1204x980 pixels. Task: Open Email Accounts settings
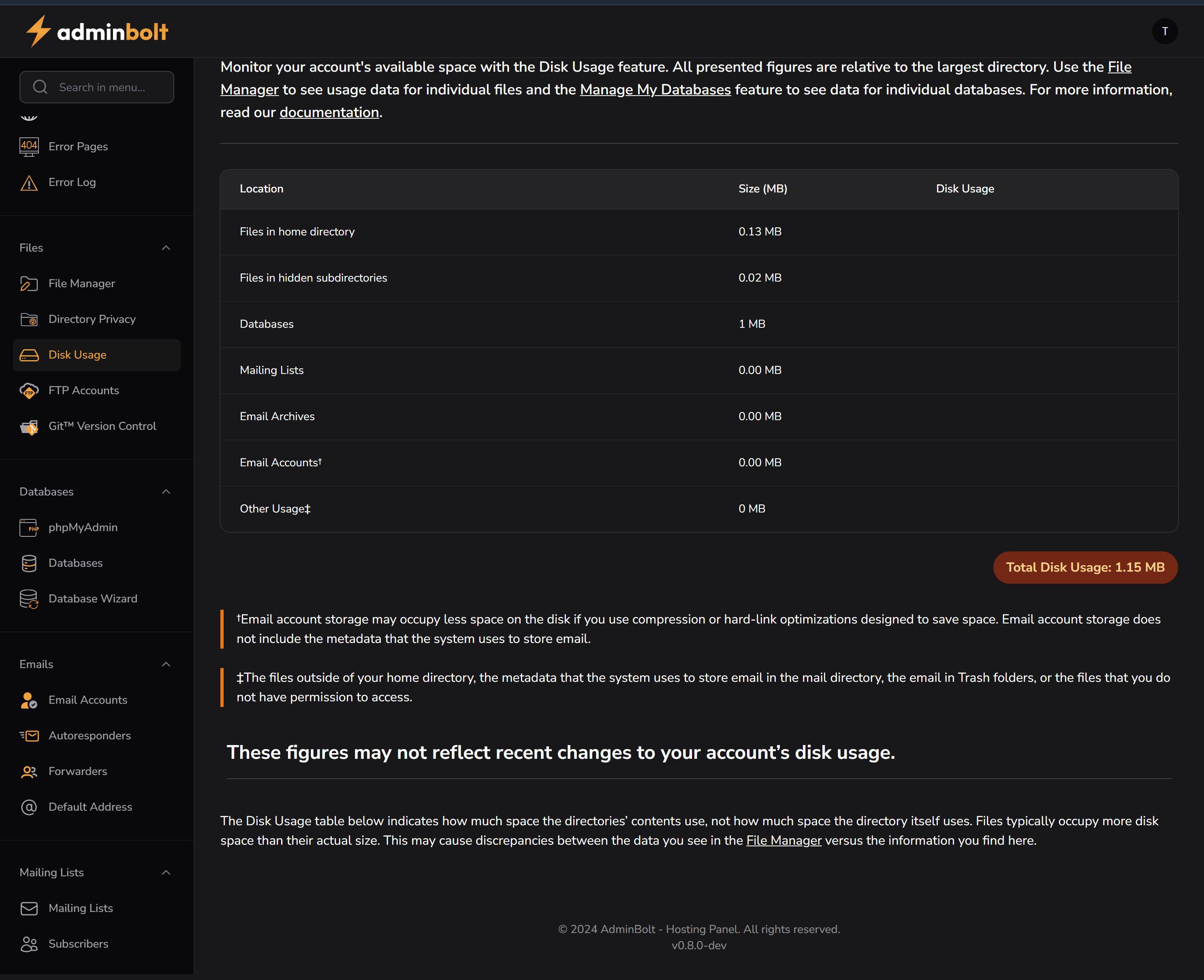pyautogui.click(x=88, y=700)
